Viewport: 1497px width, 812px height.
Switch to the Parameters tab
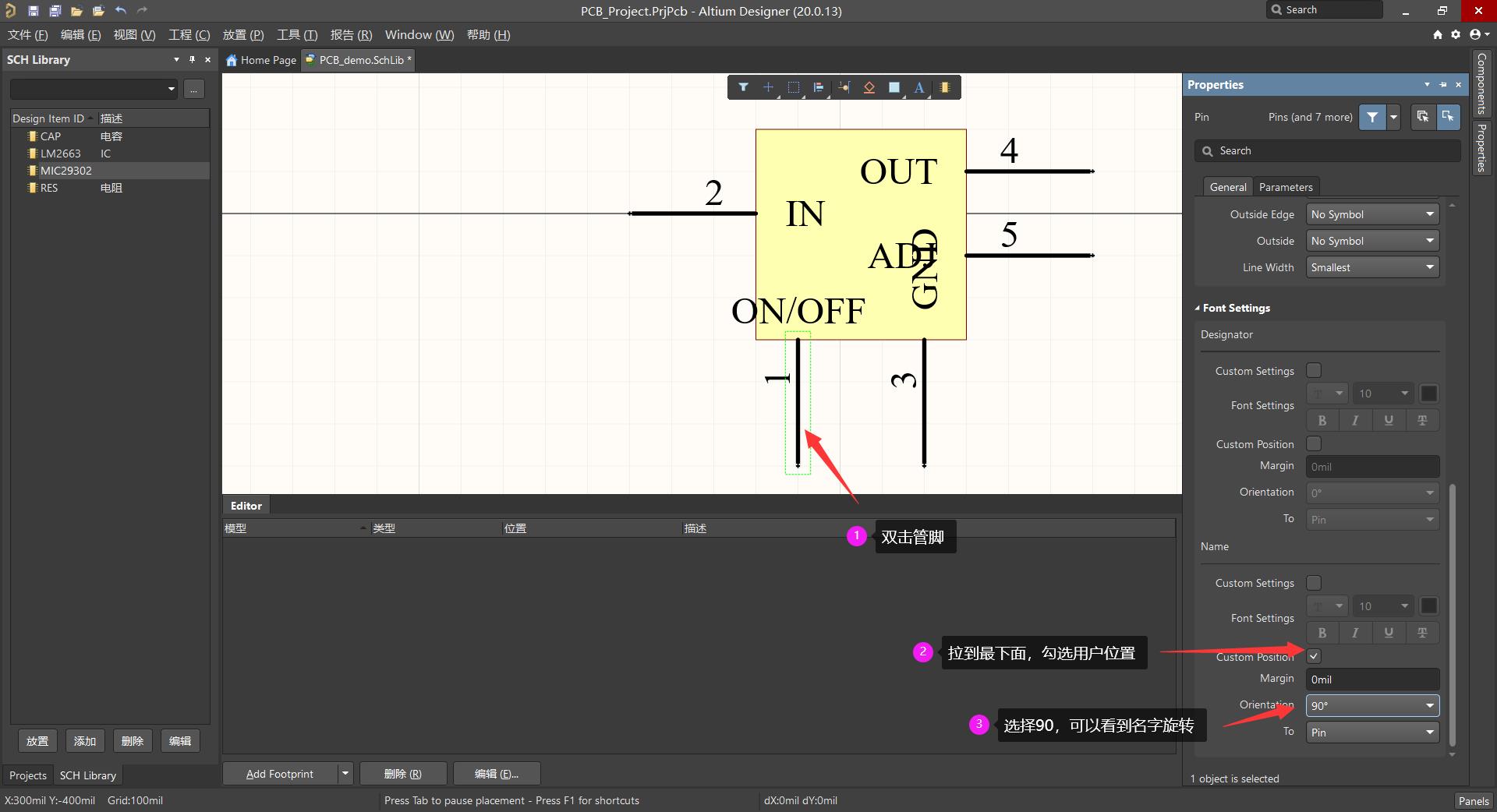pyautogui.click(x=1286, y=187)
